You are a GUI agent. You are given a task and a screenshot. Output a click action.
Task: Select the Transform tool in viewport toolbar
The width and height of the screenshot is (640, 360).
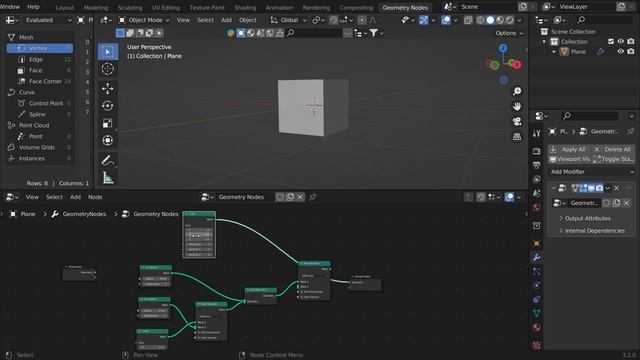click(x=108, y=140)
